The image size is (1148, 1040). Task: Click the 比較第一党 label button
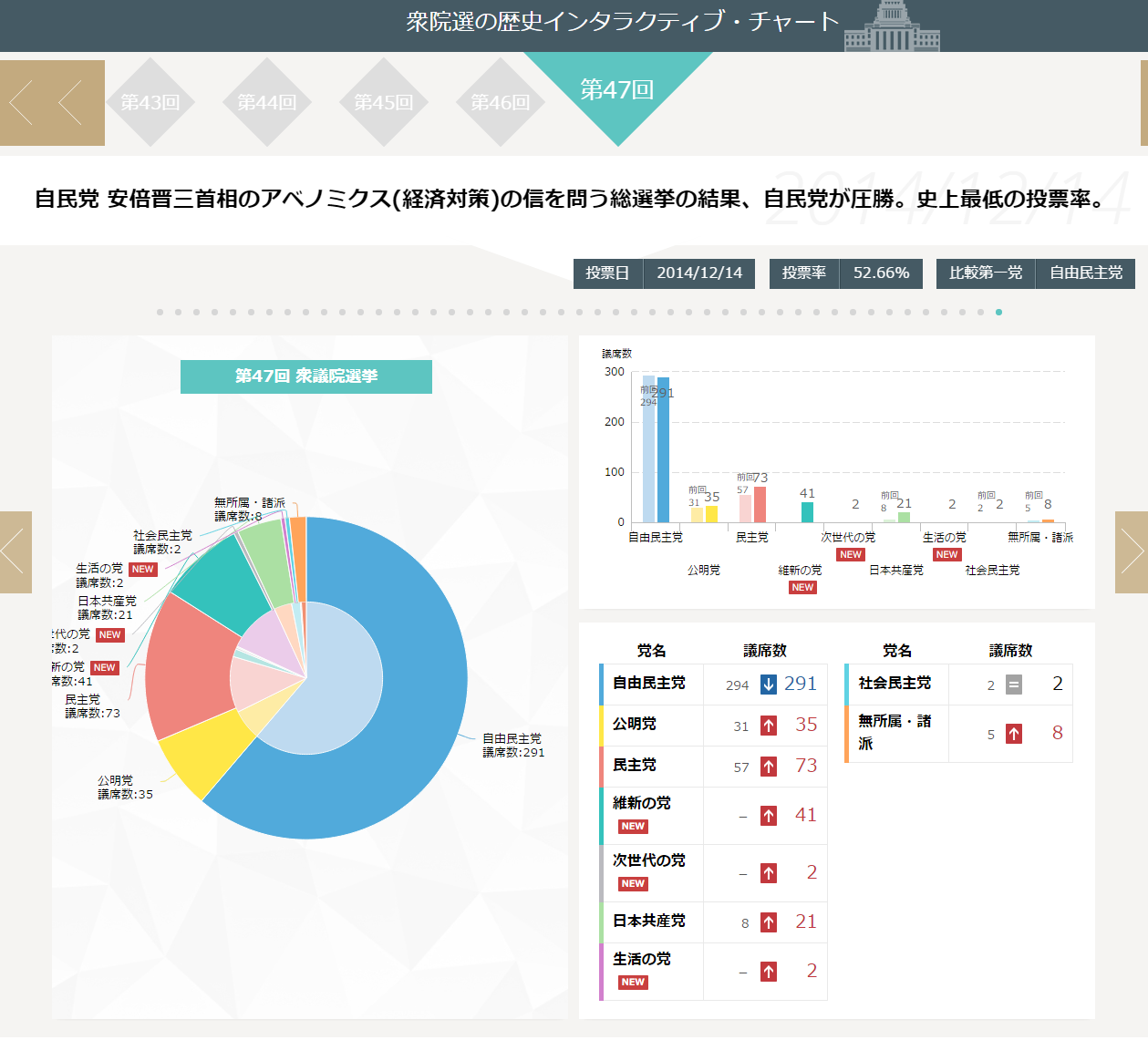986,273
